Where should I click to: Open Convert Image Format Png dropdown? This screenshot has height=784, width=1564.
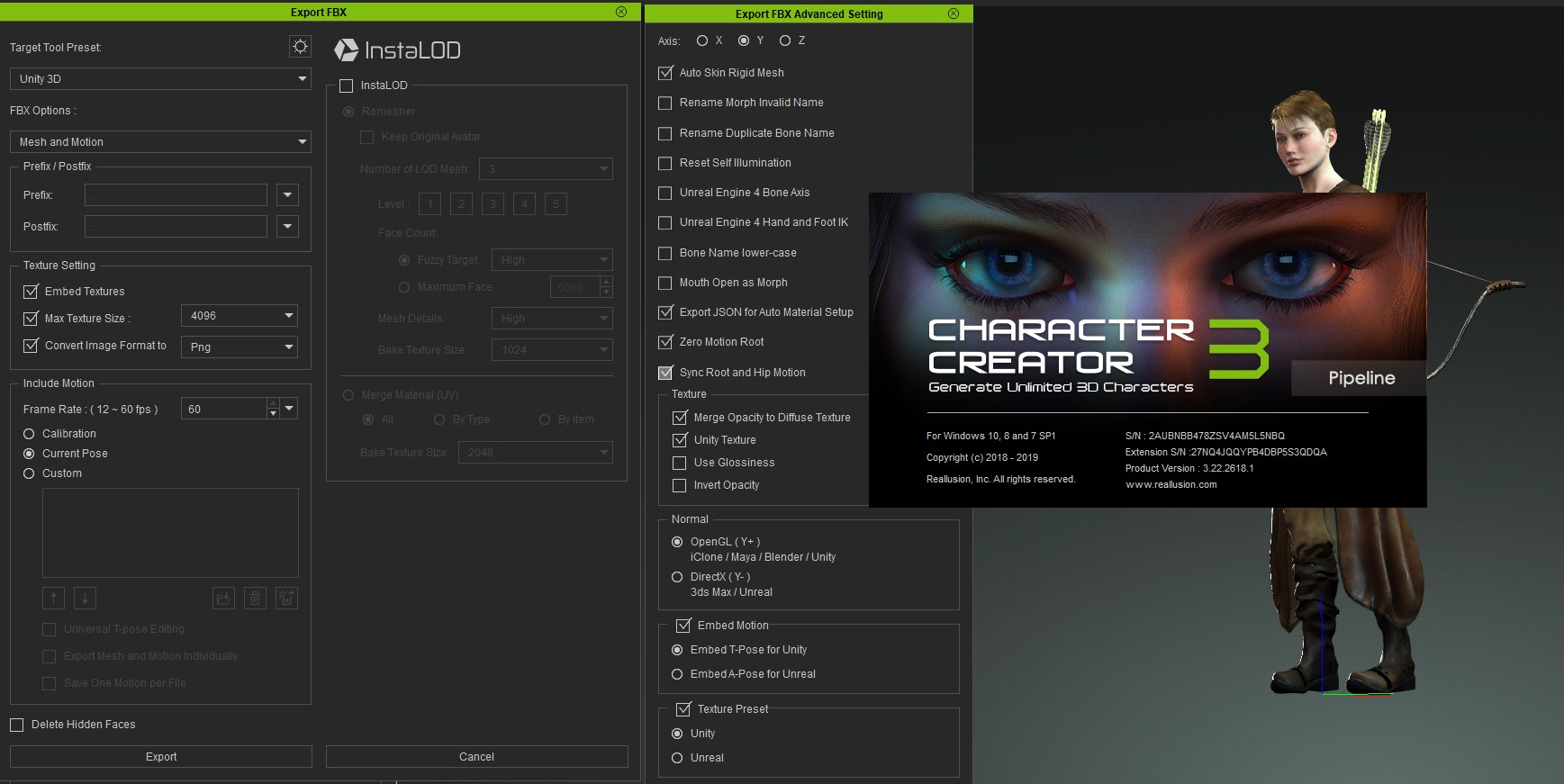[240, 347]
